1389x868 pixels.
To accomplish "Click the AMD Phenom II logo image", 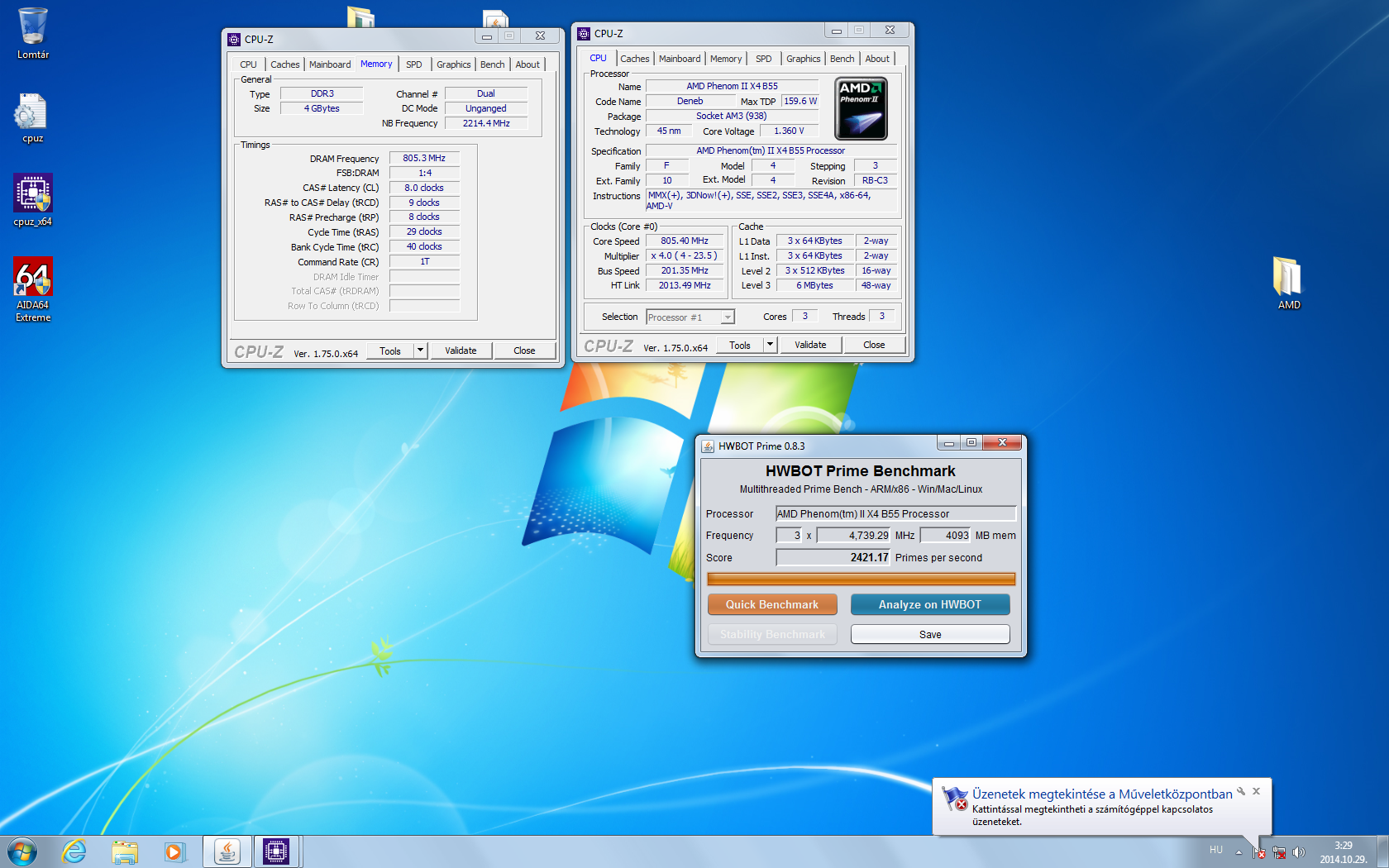I will pyautogui.click(x=861, y=108).
